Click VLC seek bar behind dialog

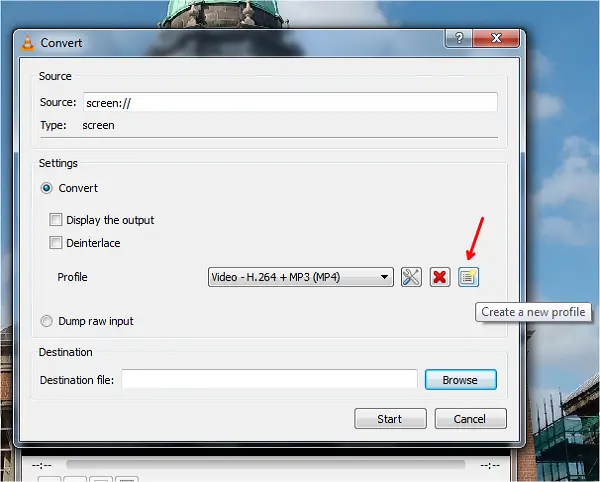(x=266, y=464)
